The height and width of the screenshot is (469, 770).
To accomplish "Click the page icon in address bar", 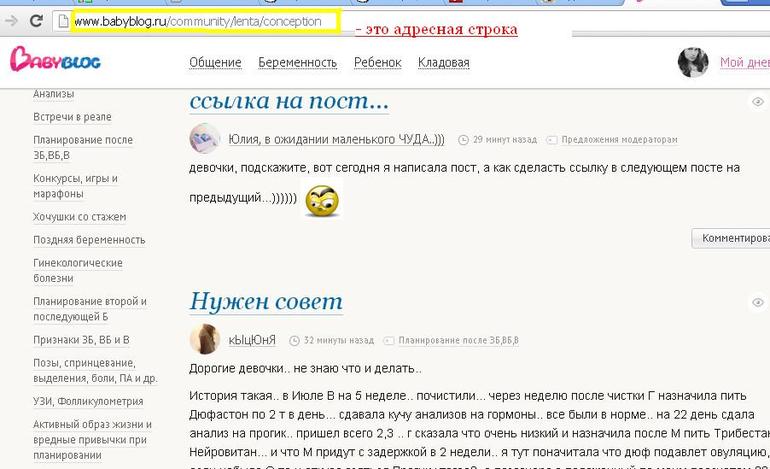I will tap(63, 21).
